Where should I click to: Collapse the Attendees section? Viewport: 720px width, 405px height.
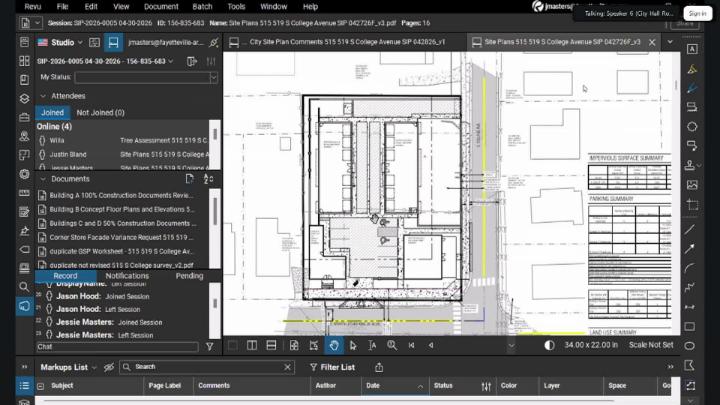[x=43, y=96]
